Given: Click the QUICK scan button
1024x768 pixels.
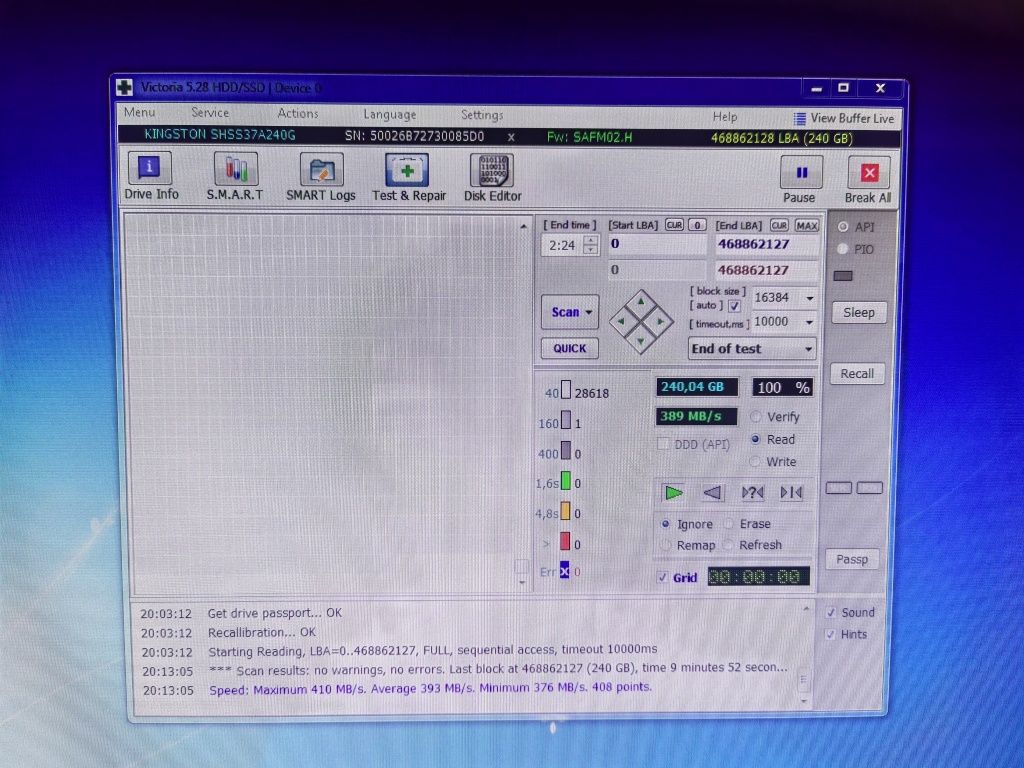Looking at the screenshot, I should tap(570, 348).
